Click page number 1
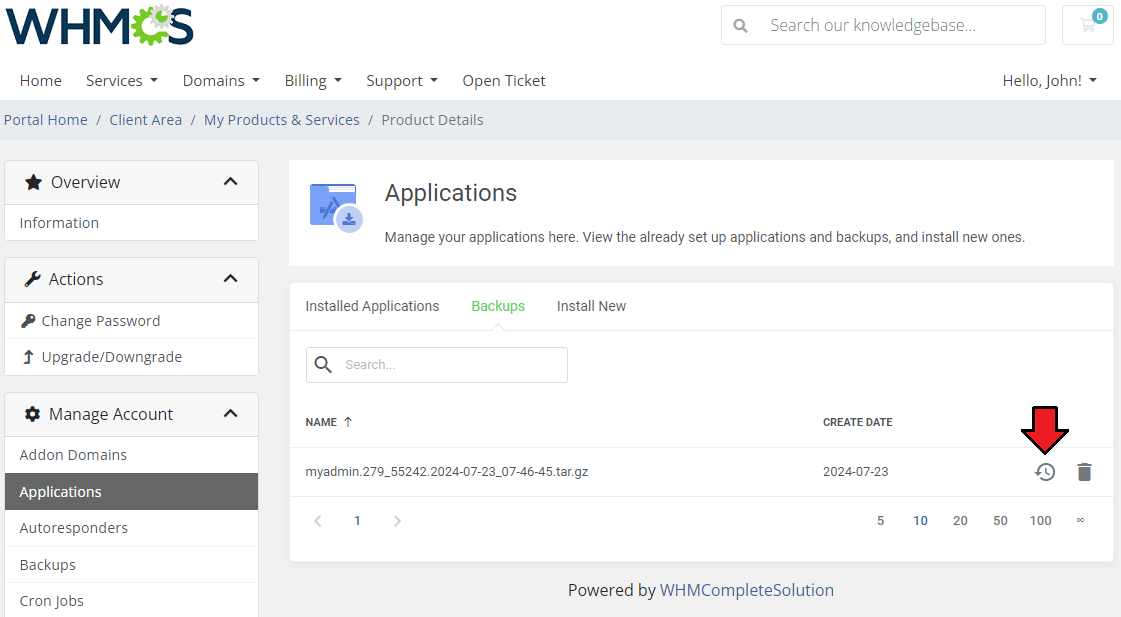The height and width of the screenshot is (617, 1121). pyautogui.click(x=357, y=520)
